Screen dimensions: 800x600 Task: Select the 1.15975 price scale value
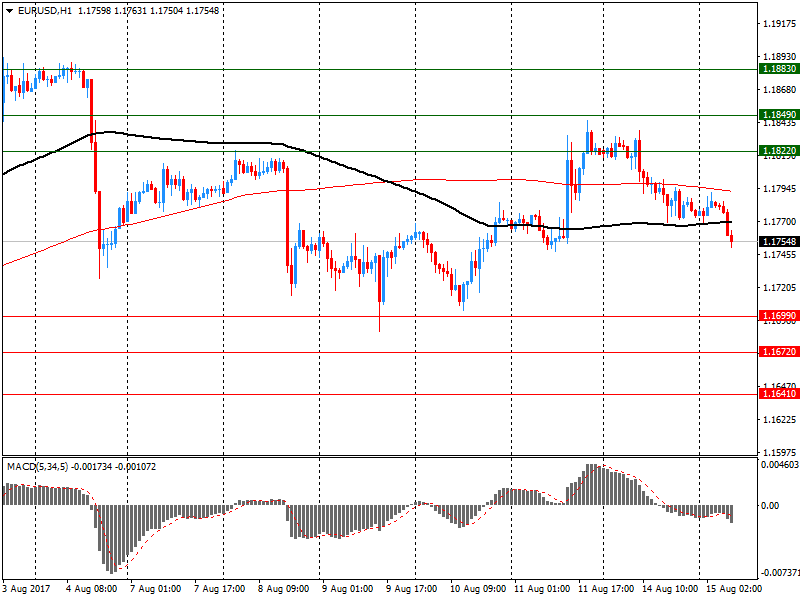pos(779,453)
